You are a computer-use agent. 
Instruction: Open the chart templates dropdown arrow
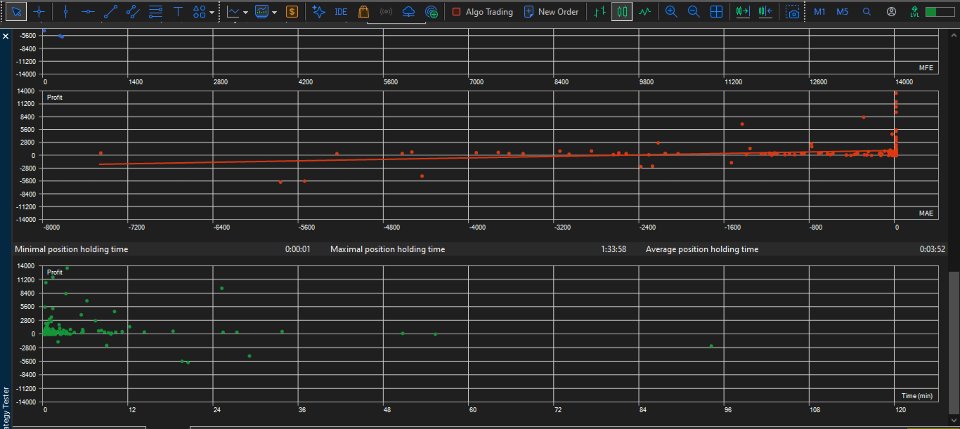(274, 12)
